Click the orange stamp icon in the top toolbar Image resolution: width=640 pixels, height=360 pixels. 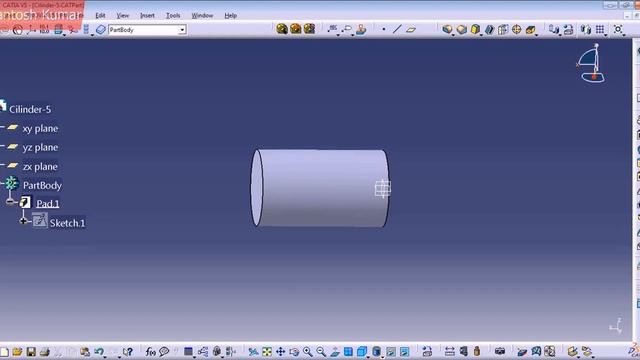tap(361, 29)
